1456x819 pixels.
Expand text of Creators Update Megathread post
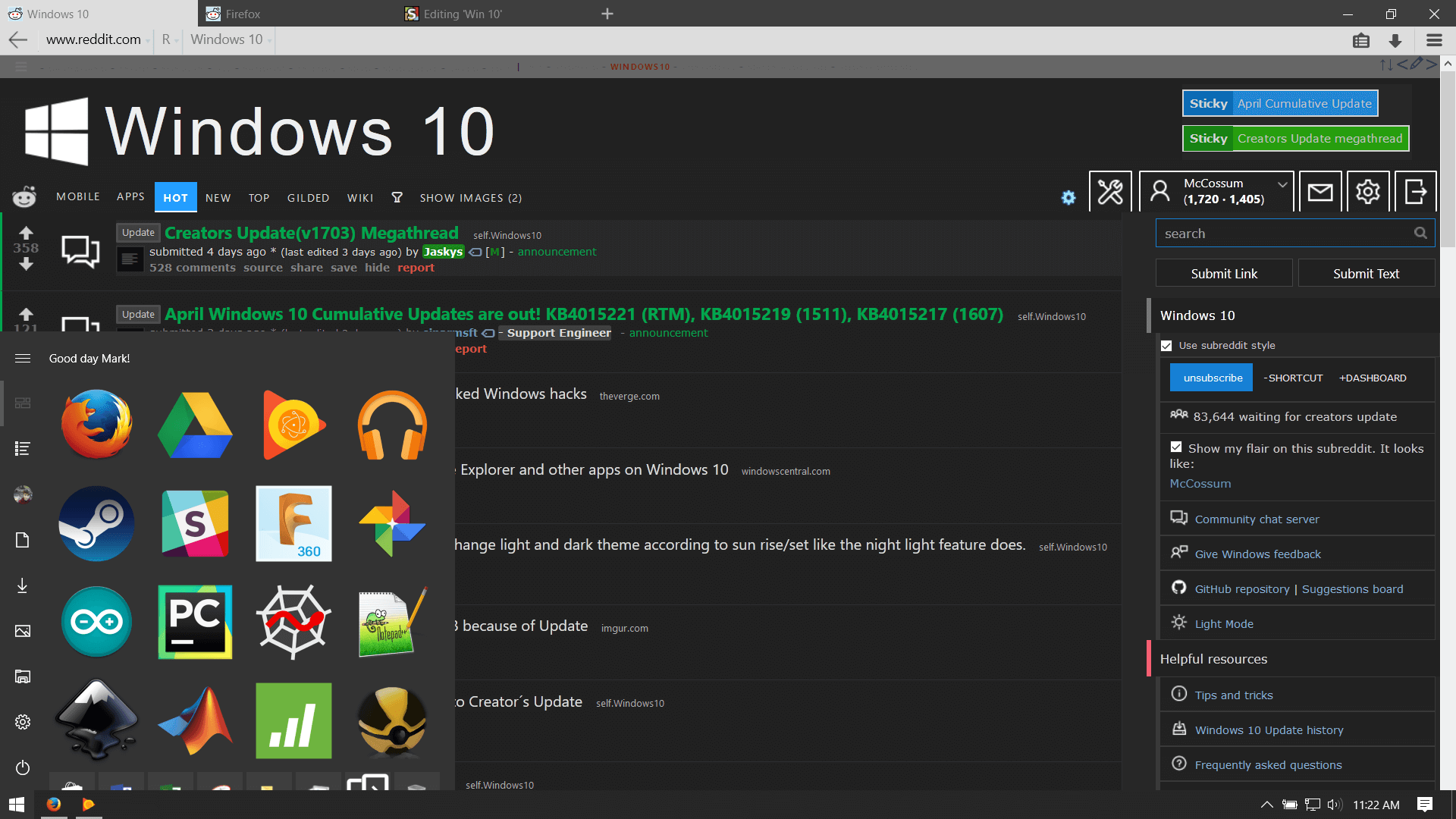[x=130, y=259]
